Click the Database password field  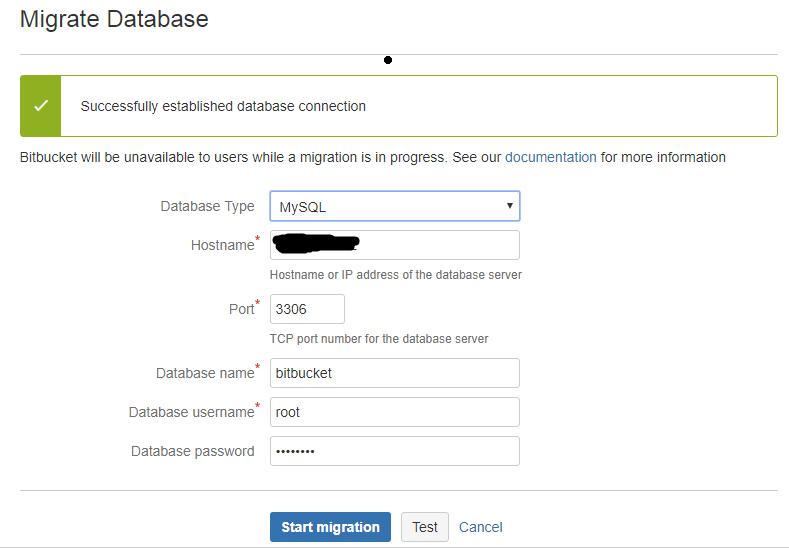(394, 451)
